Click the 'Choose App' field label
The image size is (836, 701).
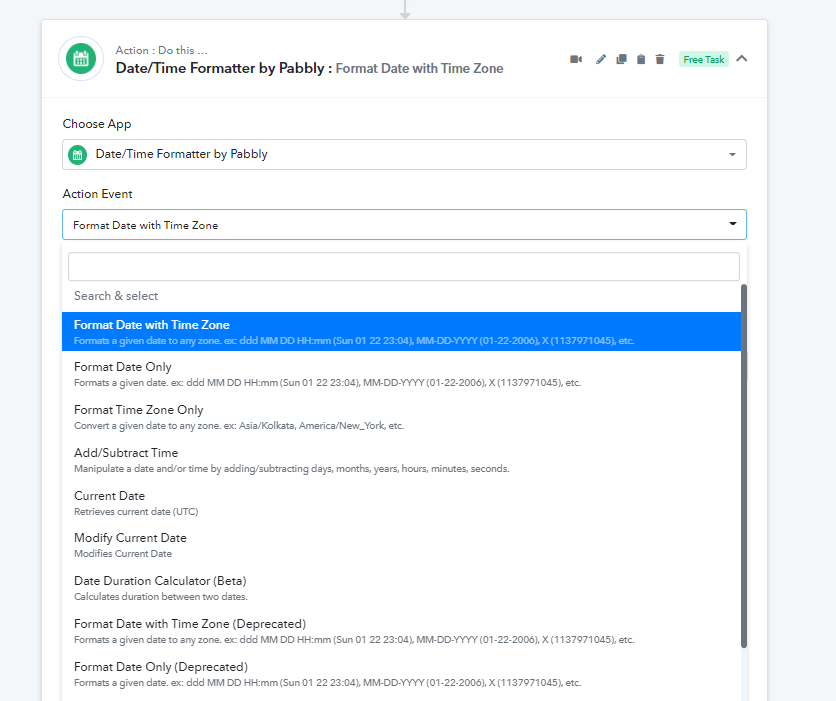[x=97, y=124]
